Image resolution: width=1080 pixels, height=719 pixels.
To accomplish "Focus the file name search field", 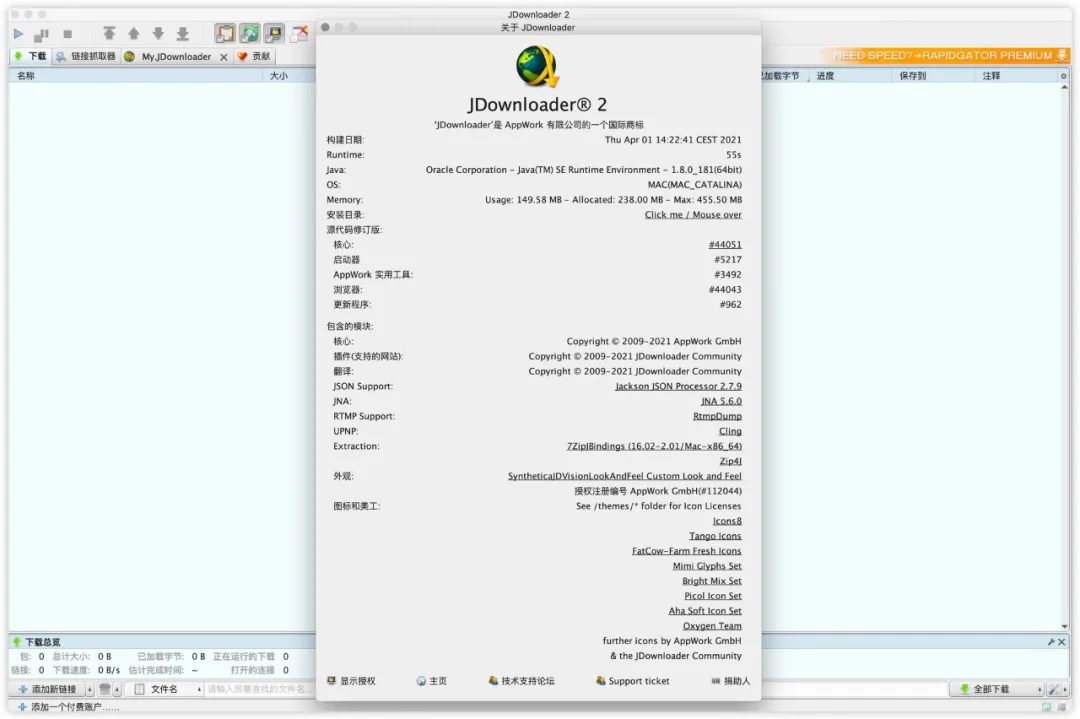I will 260,689.
